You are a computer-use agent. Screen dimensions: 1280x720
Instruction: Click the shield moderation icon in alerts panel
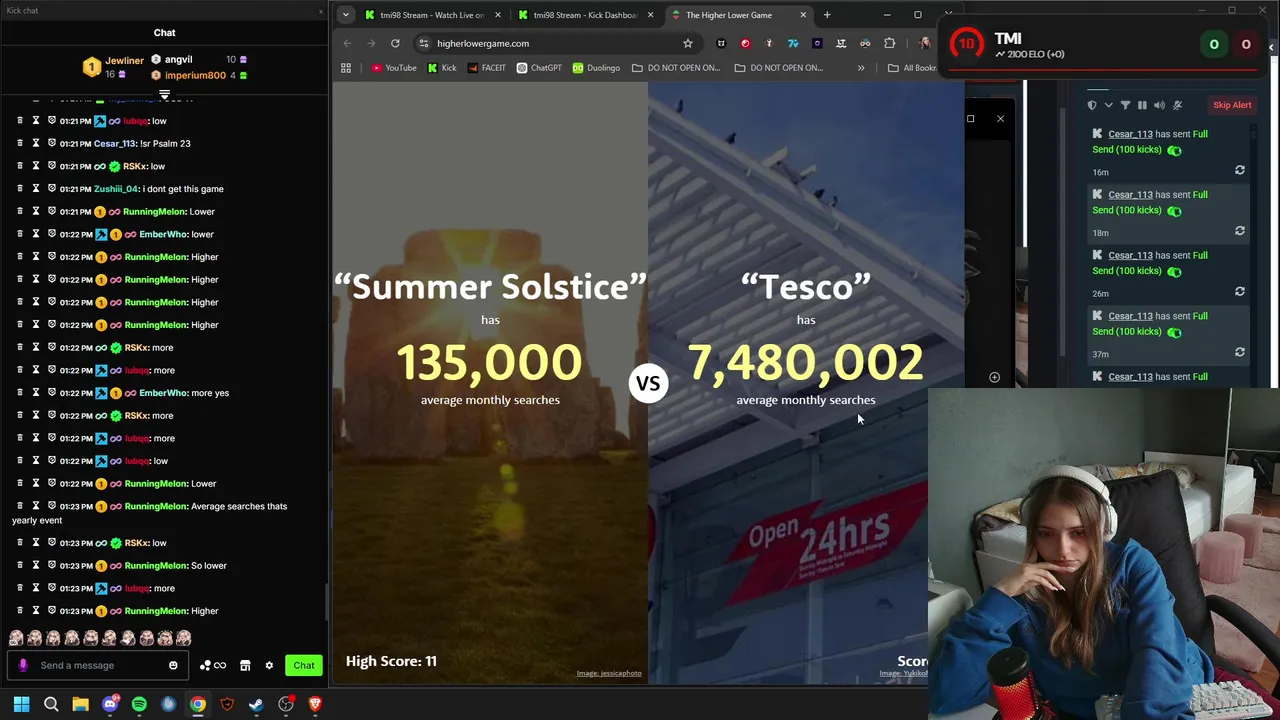1092,105
